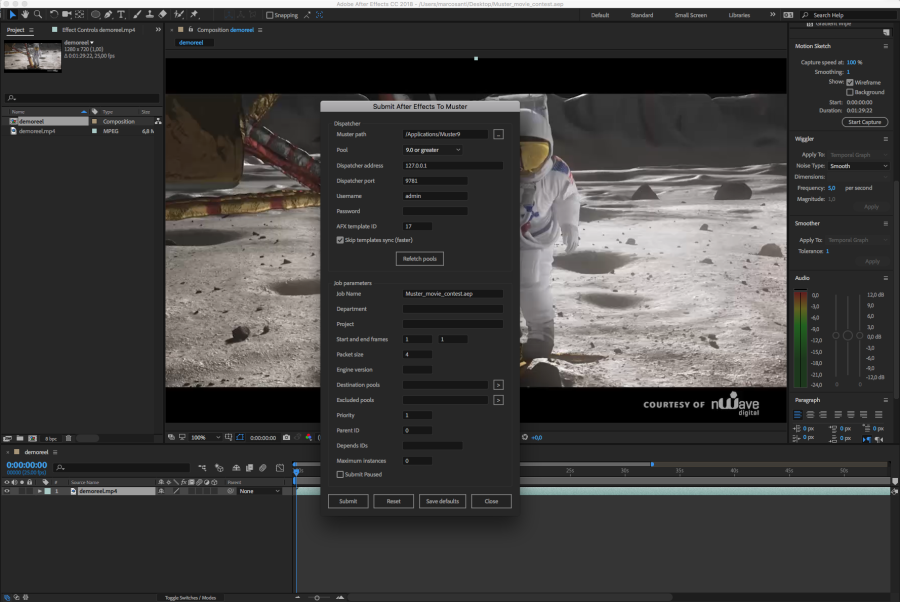Viewport: 900px width, 602px height.
Task: Click the Dispatcher address field
Action: [453, 165]
